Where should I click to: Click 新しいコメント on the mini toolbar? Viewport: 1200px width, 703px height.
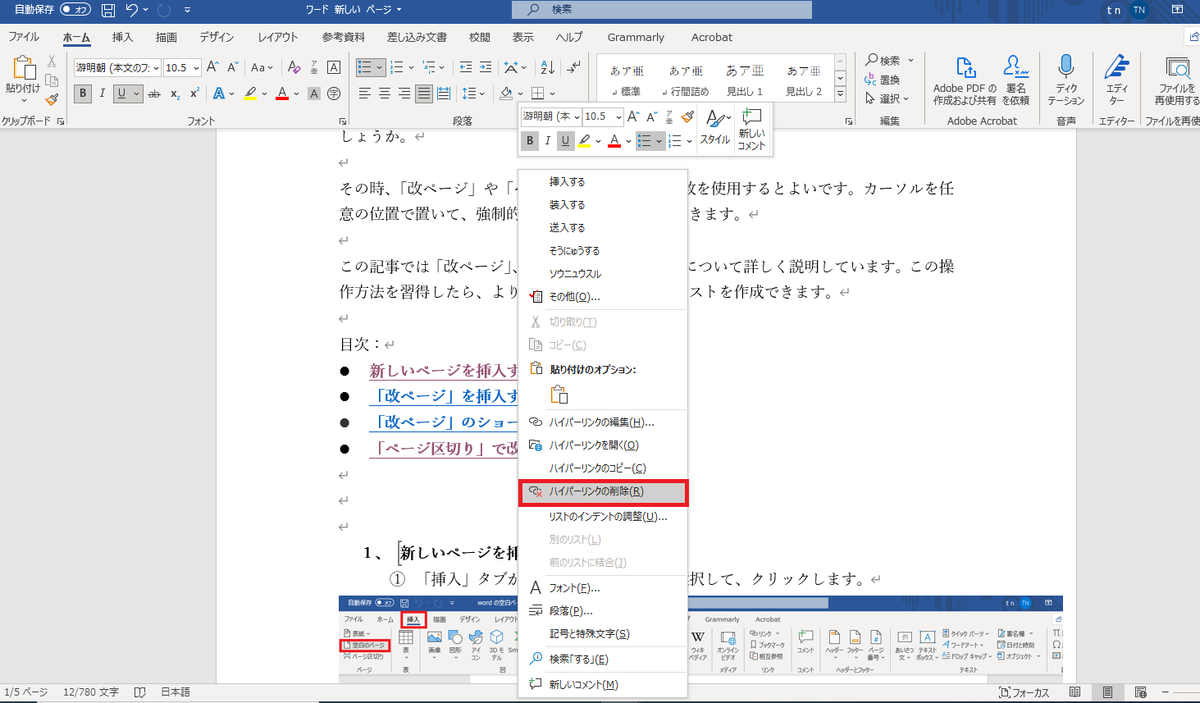point(751,128)
